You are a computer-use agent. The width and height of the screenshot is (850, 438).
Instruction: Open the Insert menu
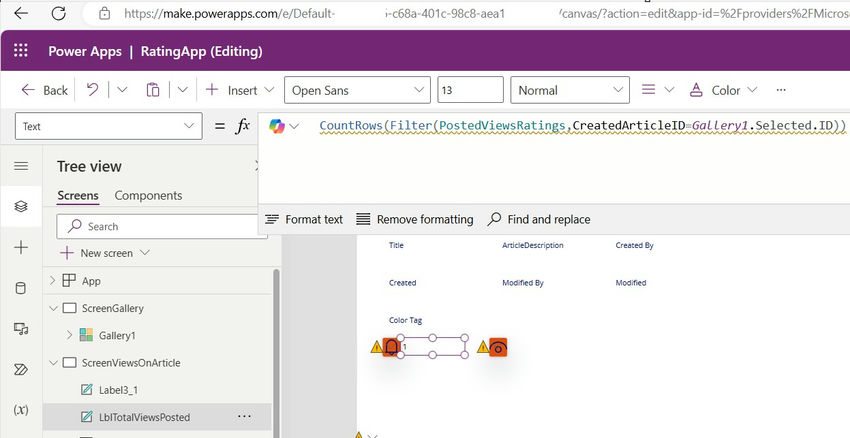click(240, 90)
